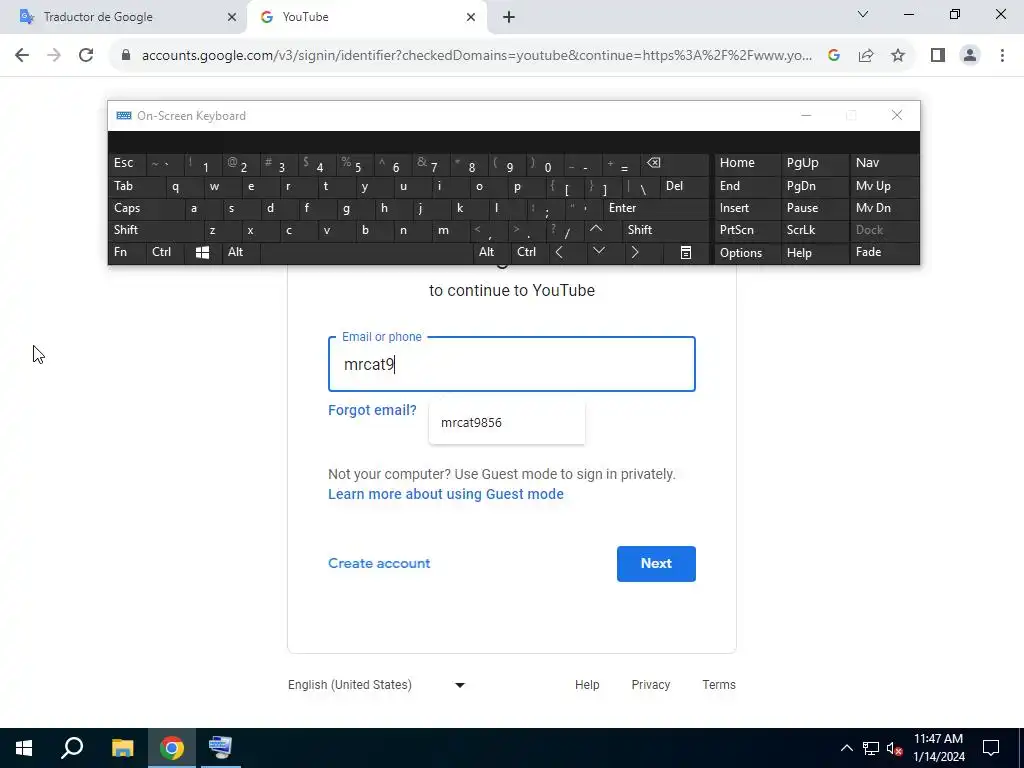Click the Create account link
This screenshot has height=768, width=1024.
379,563
